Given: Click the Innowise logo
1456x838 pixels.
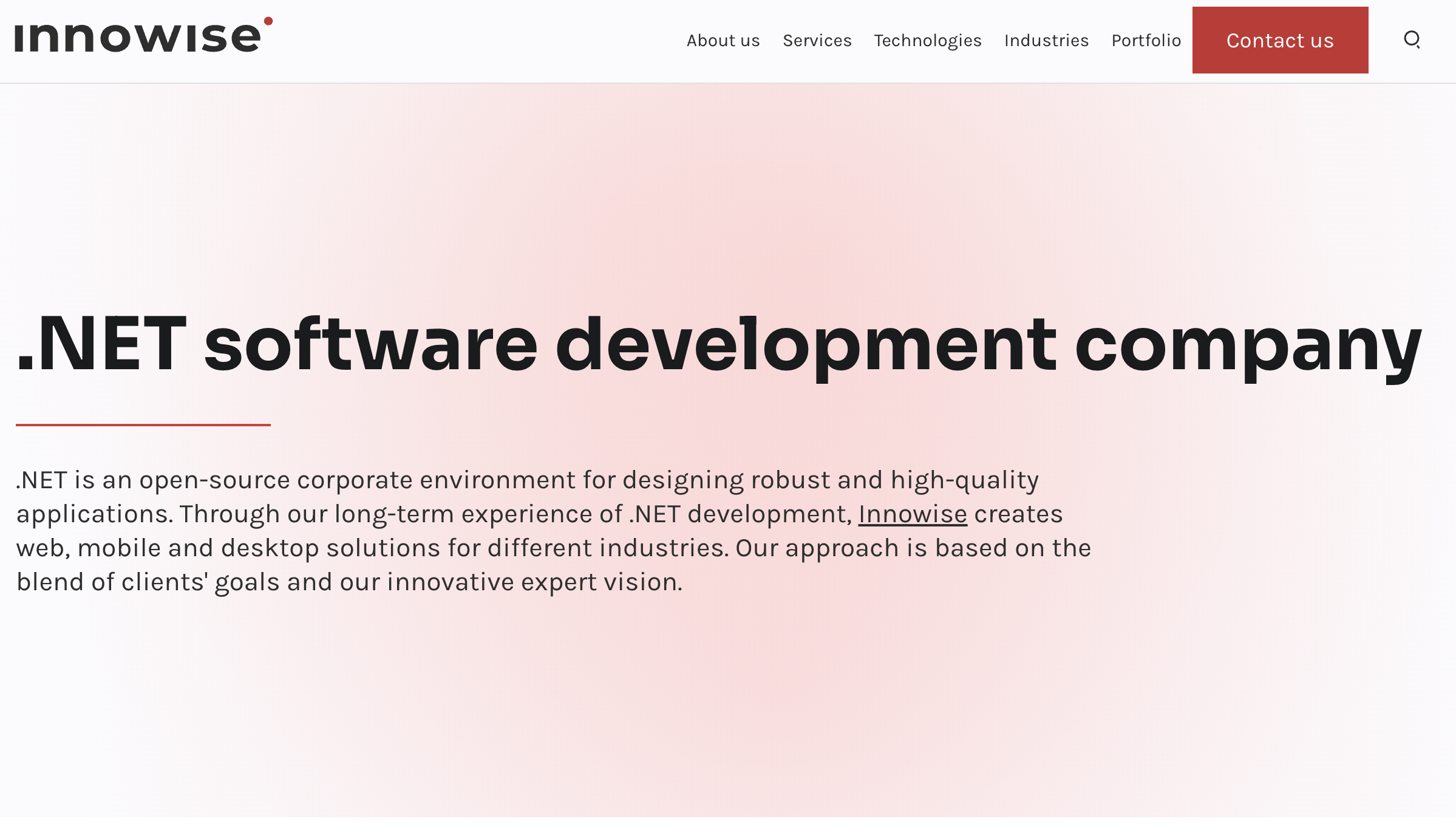Looking at the screenshot, I should pyautogui.click(x=144, y=35).
